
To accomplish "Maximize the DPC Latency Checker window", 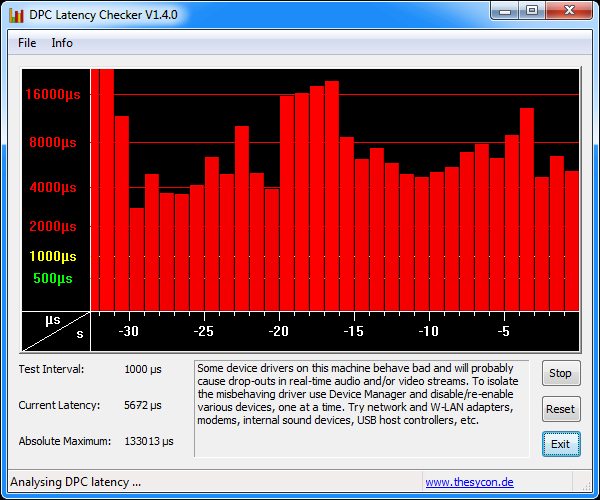I will point(532,10).
